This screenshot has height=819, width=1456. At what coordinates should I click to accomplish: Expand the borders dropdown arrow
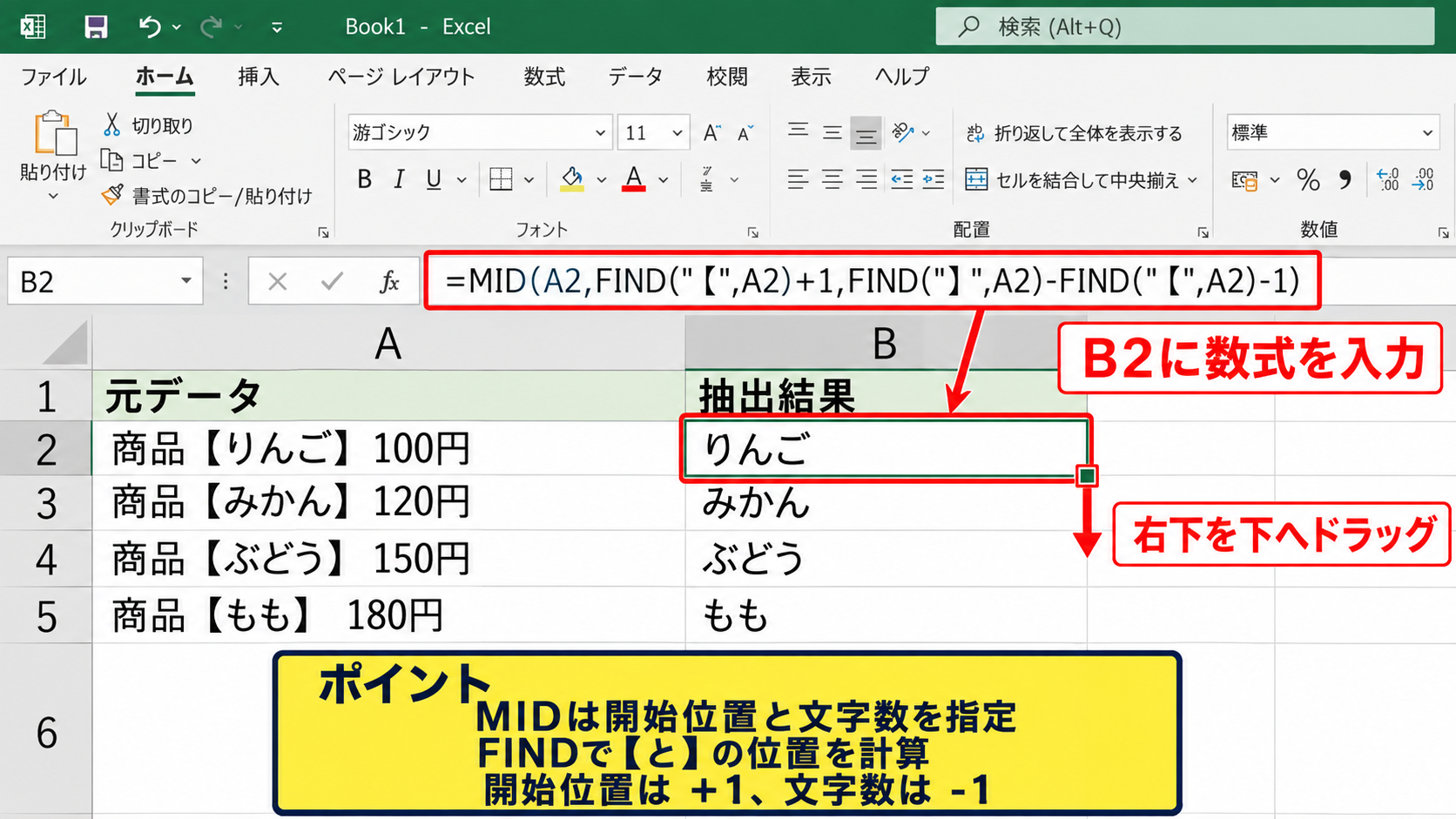pos(529,180)
